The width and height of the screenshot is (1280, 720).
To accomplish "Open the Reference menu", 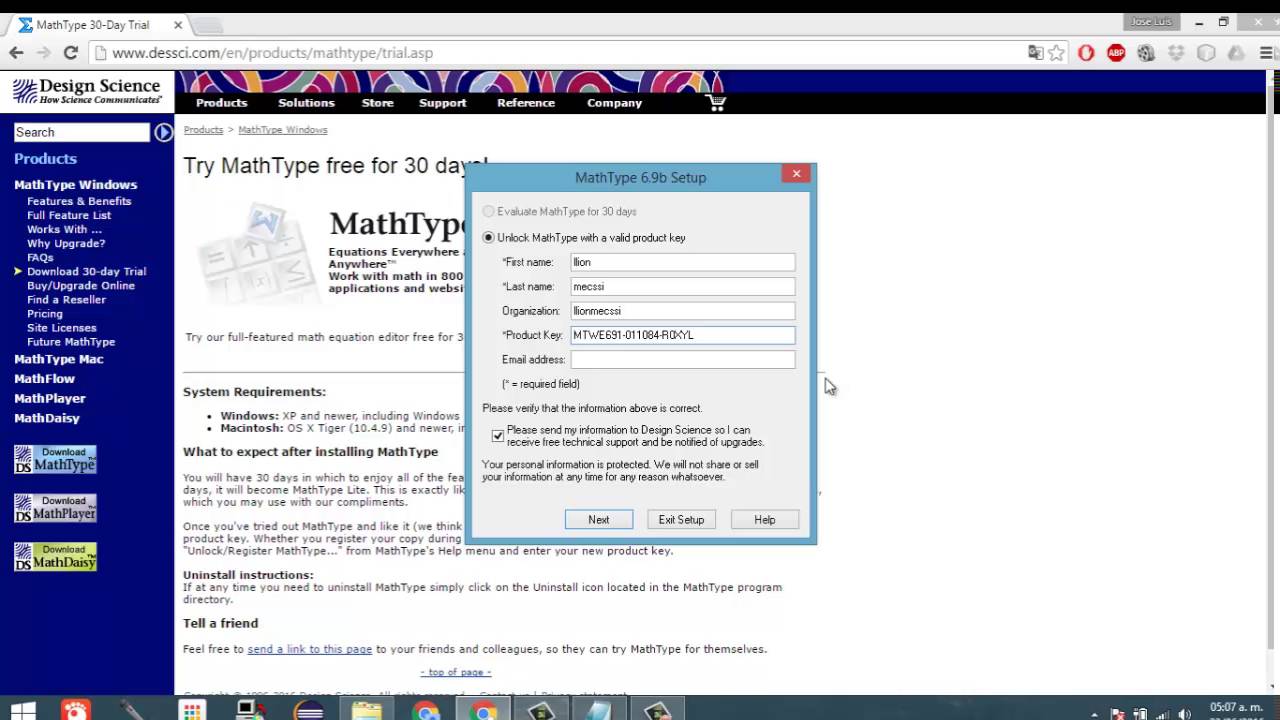I will tap(525, 102).
